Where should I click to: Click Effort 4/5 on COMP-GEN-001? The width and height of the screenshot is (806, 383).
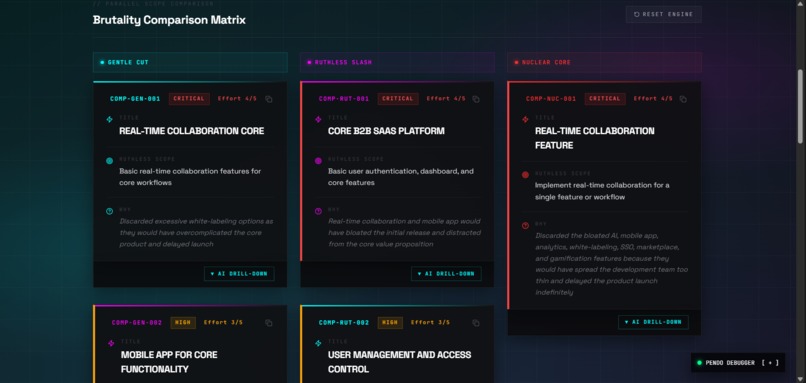point(237,99)
